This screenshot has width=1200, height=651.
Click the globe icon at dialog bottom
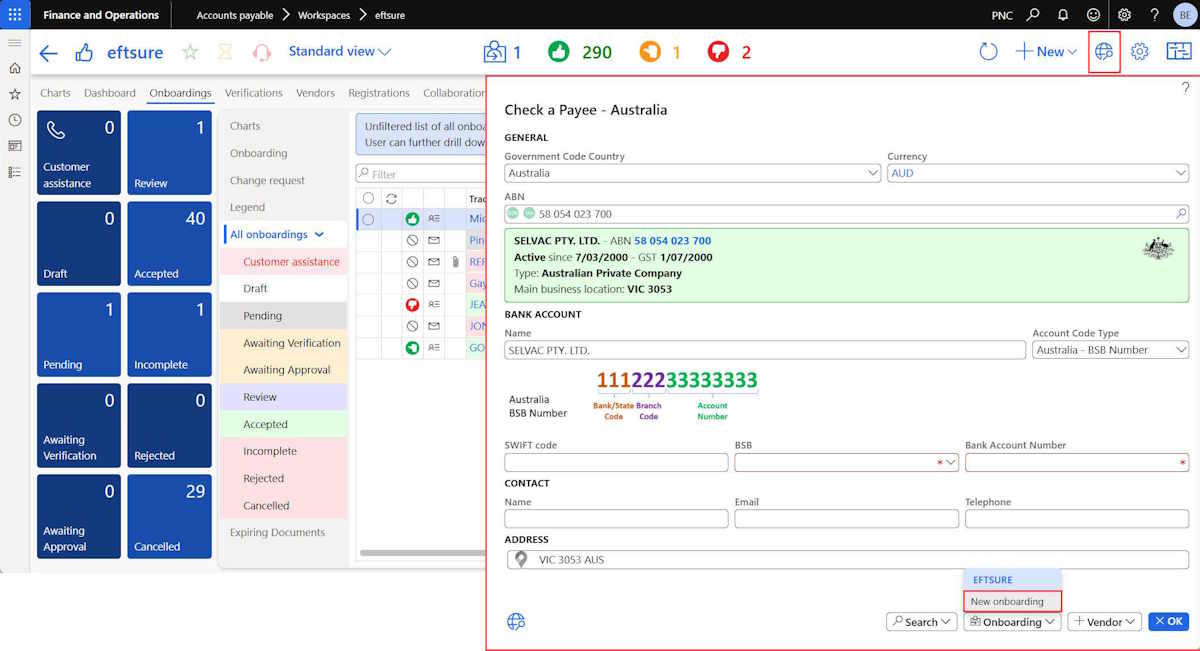point(516,622)
